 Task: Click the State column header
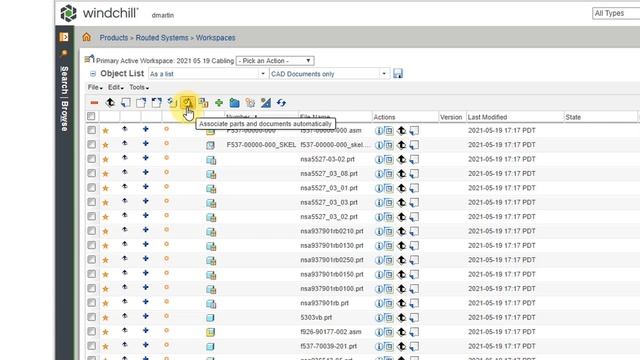(573, 117)
